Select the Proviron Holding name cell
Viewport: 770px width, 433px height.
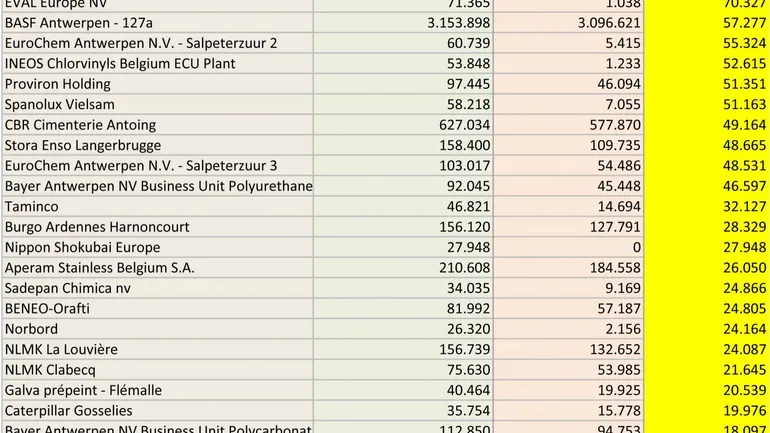157,84
